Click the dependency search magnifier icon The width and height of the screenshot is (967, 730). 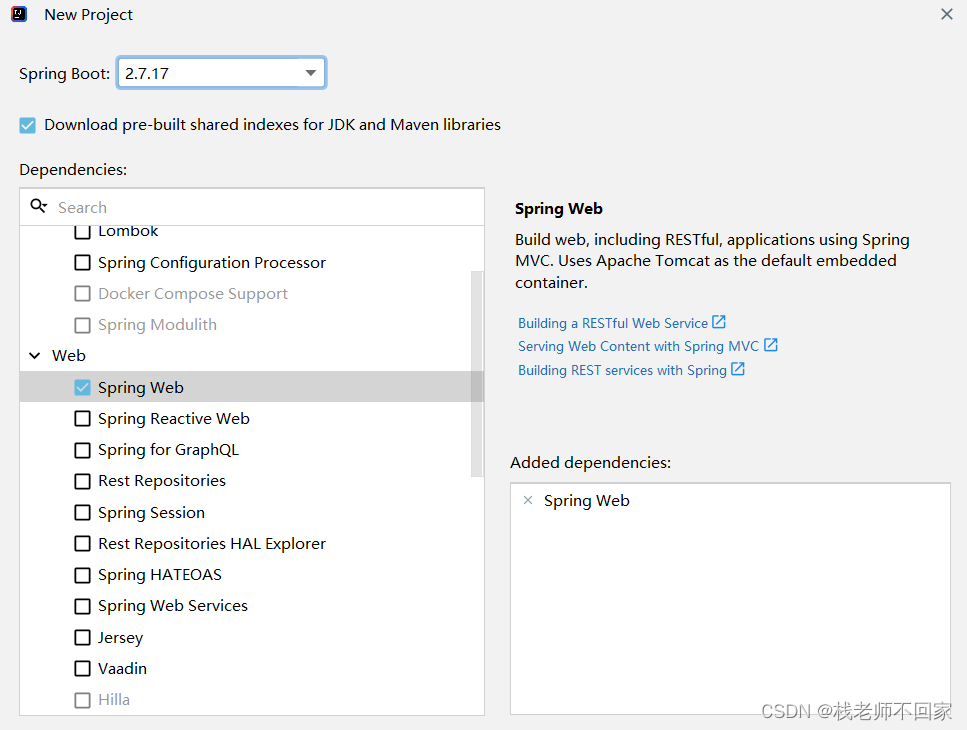(x=38, y=207)
